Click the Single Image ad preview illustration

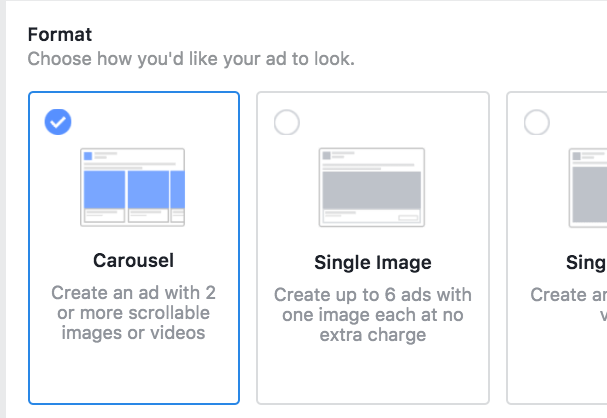[372, 186]
